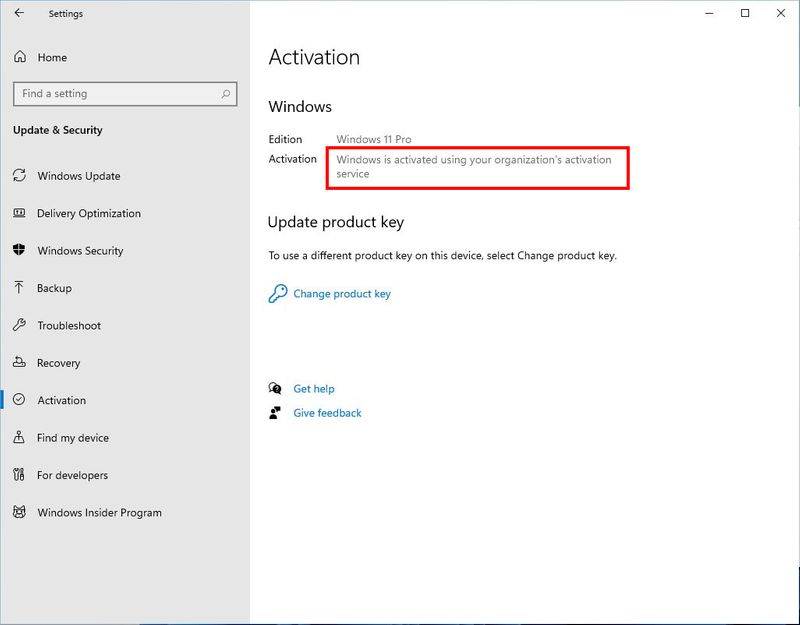Focus the Find a setting search box
The width and height of the screenshot is (800, 625).
(x=125, y=94)
